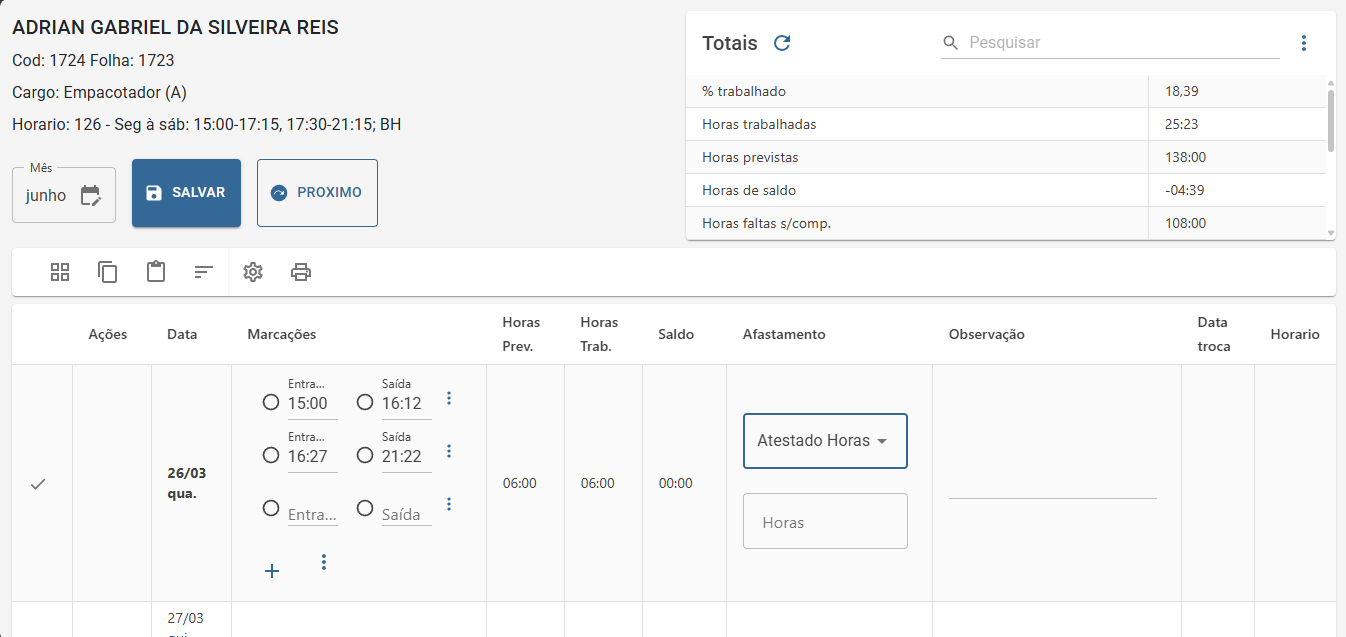
Task: Click the Afastamento column header
Action: pos(784,334)
